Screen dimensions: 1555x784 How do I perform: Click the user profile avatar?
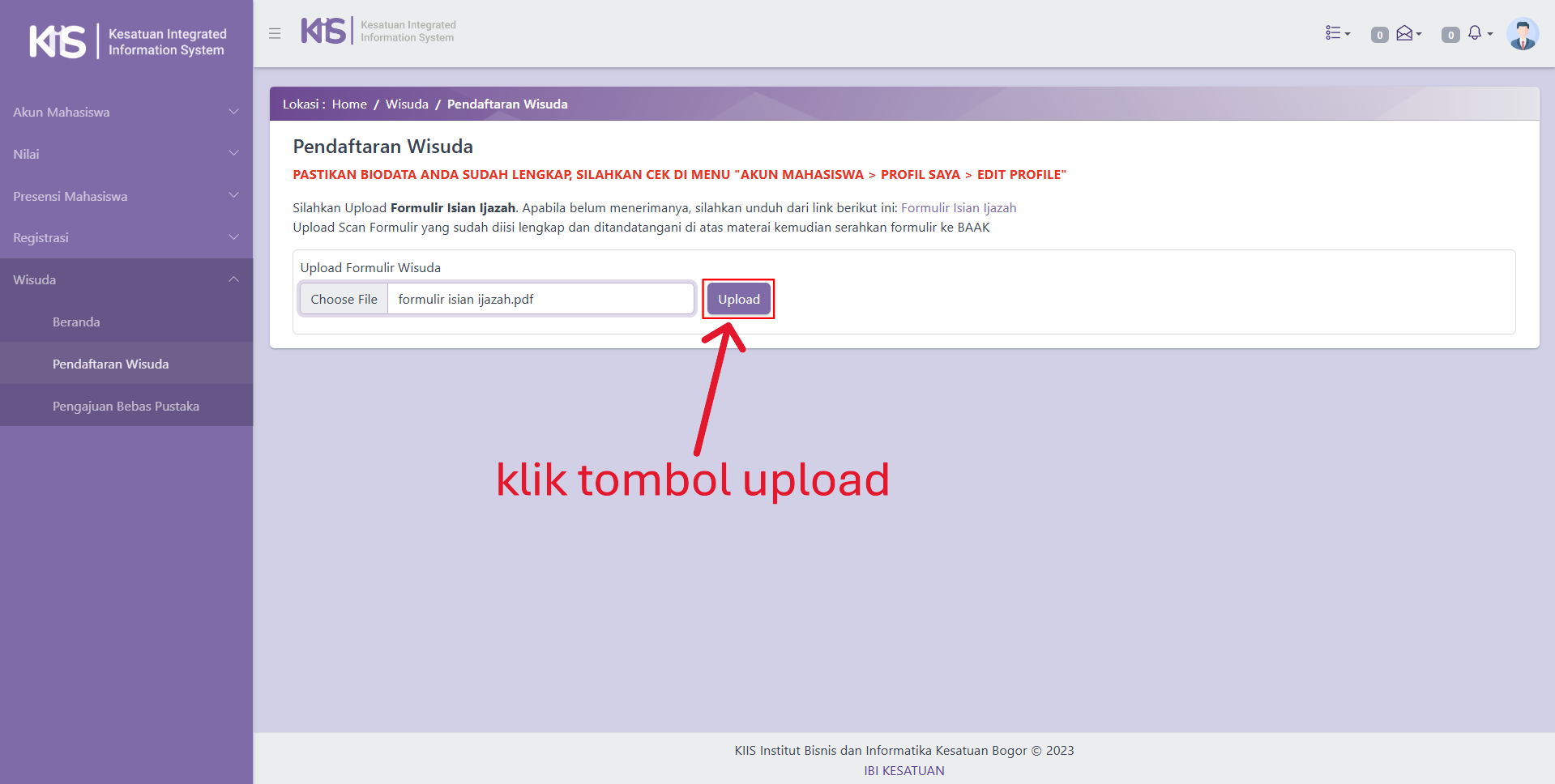[x=1522, y=34]
